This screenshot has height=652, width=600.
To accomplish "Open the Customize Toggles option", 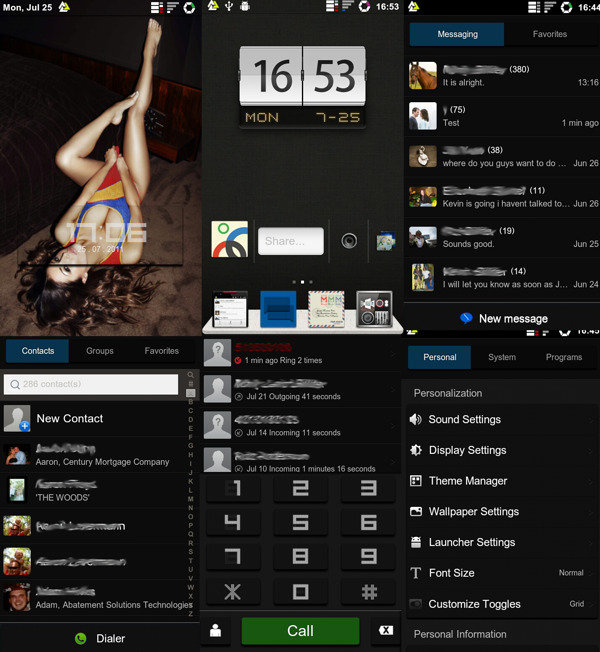I will coord(502,604).
